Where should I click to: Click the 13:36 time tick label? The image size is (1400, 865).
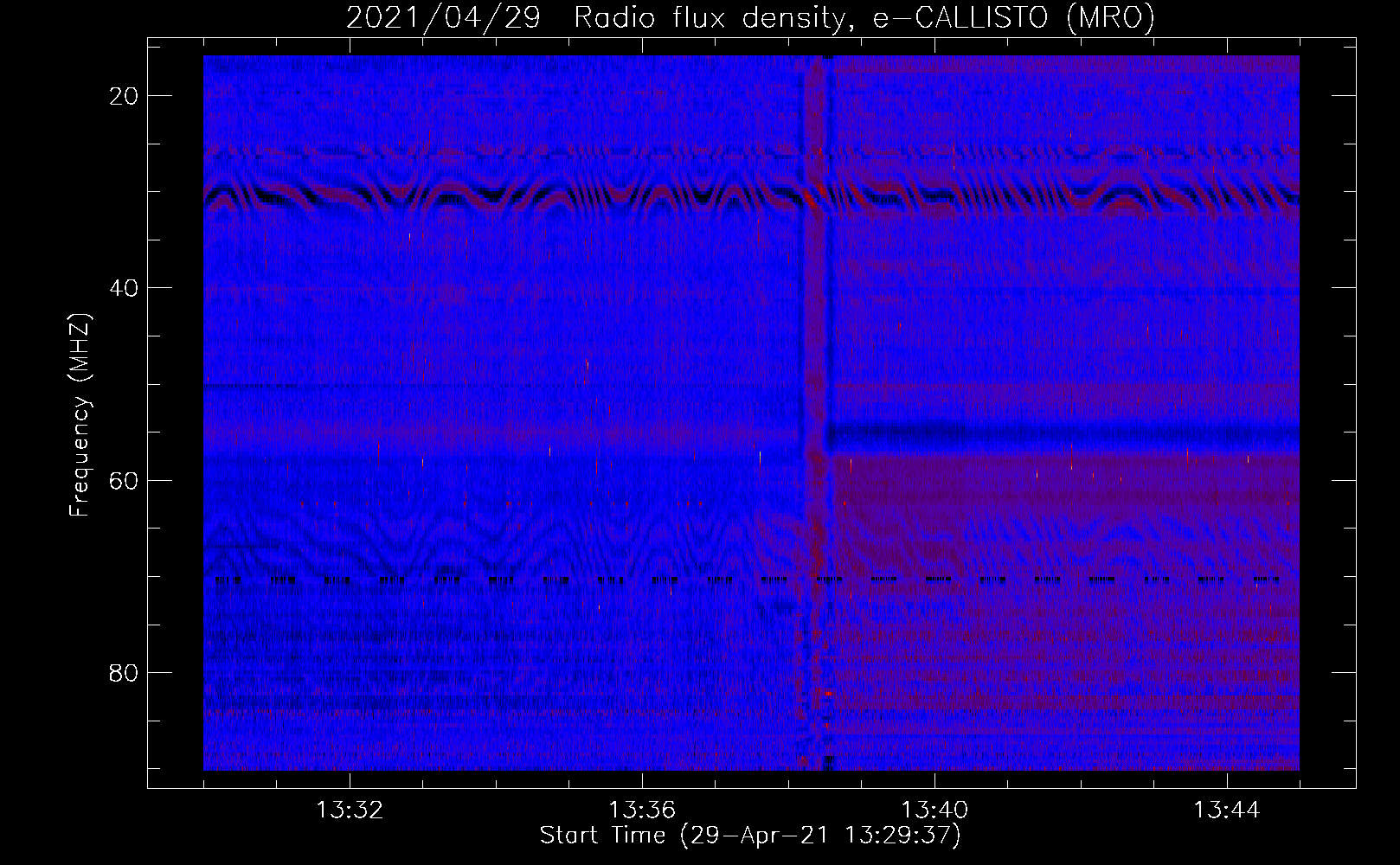pyautogui.click(x=642, y=811)
